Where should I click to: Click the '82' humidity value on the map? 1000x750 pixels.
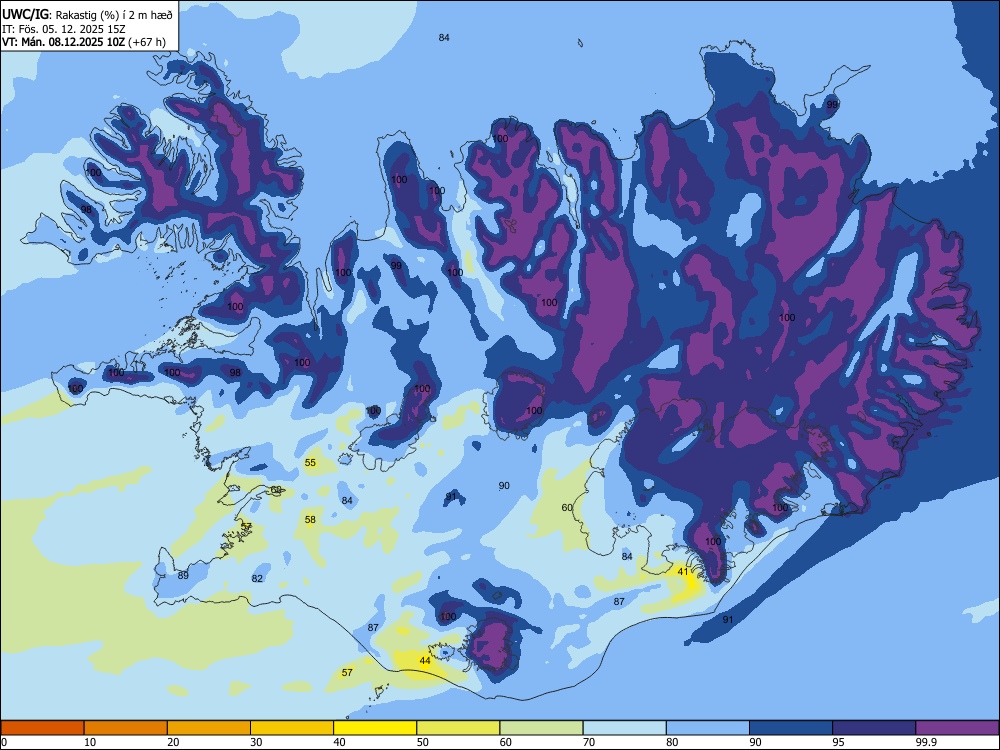pyautogui.click(x=257, y=578)
